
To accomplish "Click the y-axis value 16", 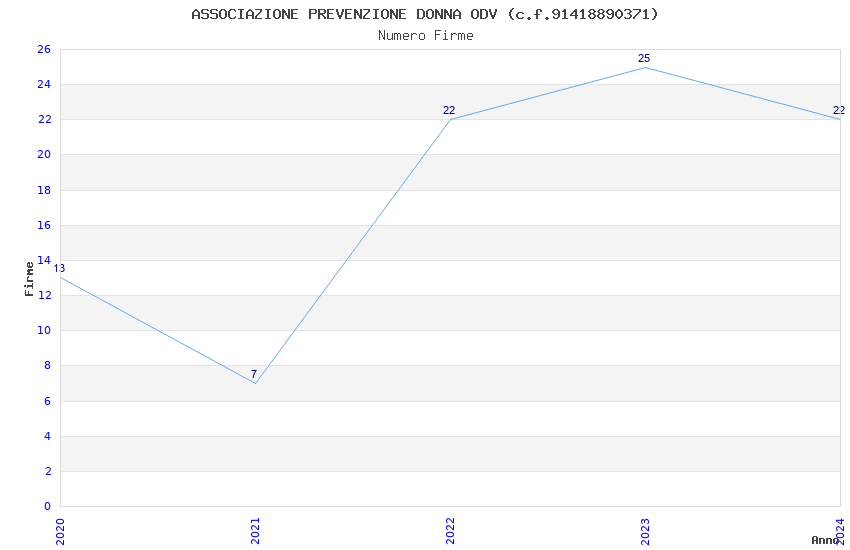I will (44, 225).
